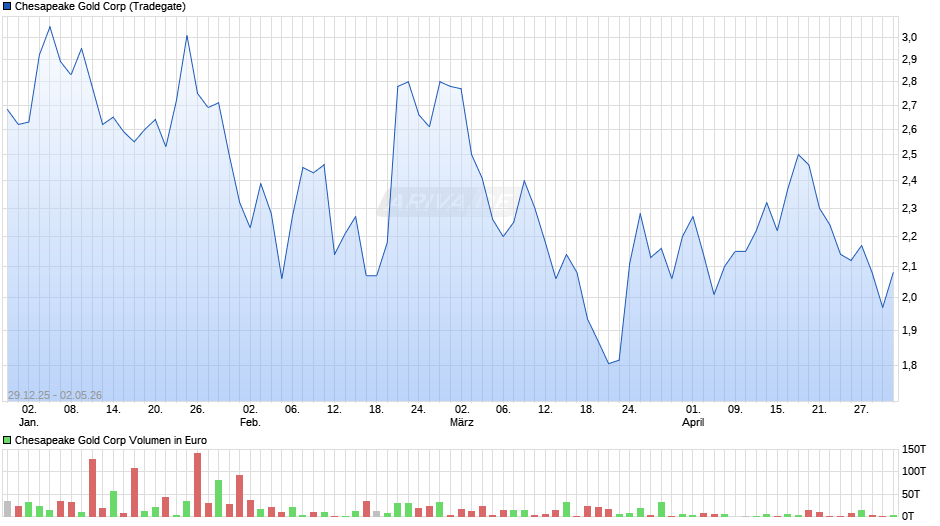Click the 'Chesapeake Gold Corp (Tradegate)' title
This screenshot has width=940, height=526.
pyautogui.click(x=100, y=7)
